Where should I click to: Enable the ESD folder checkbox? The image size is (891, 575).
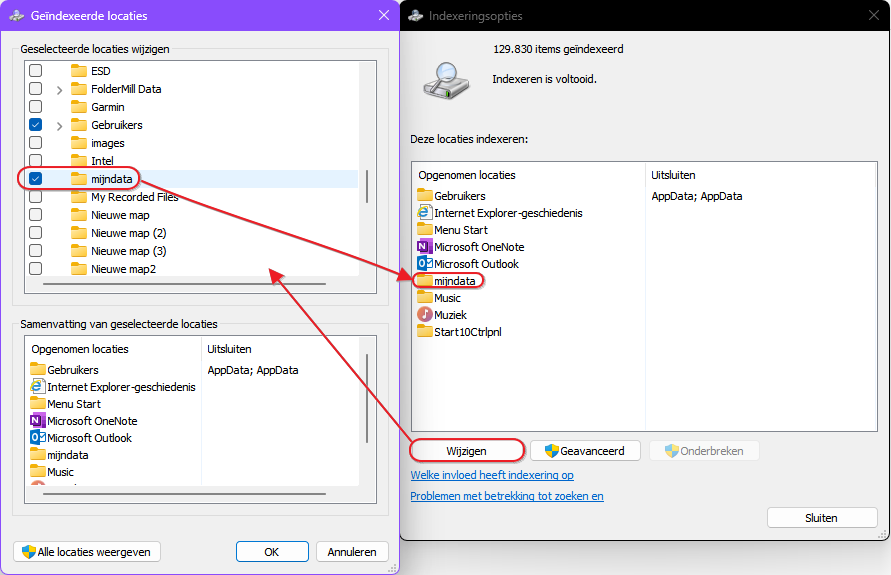36,71
